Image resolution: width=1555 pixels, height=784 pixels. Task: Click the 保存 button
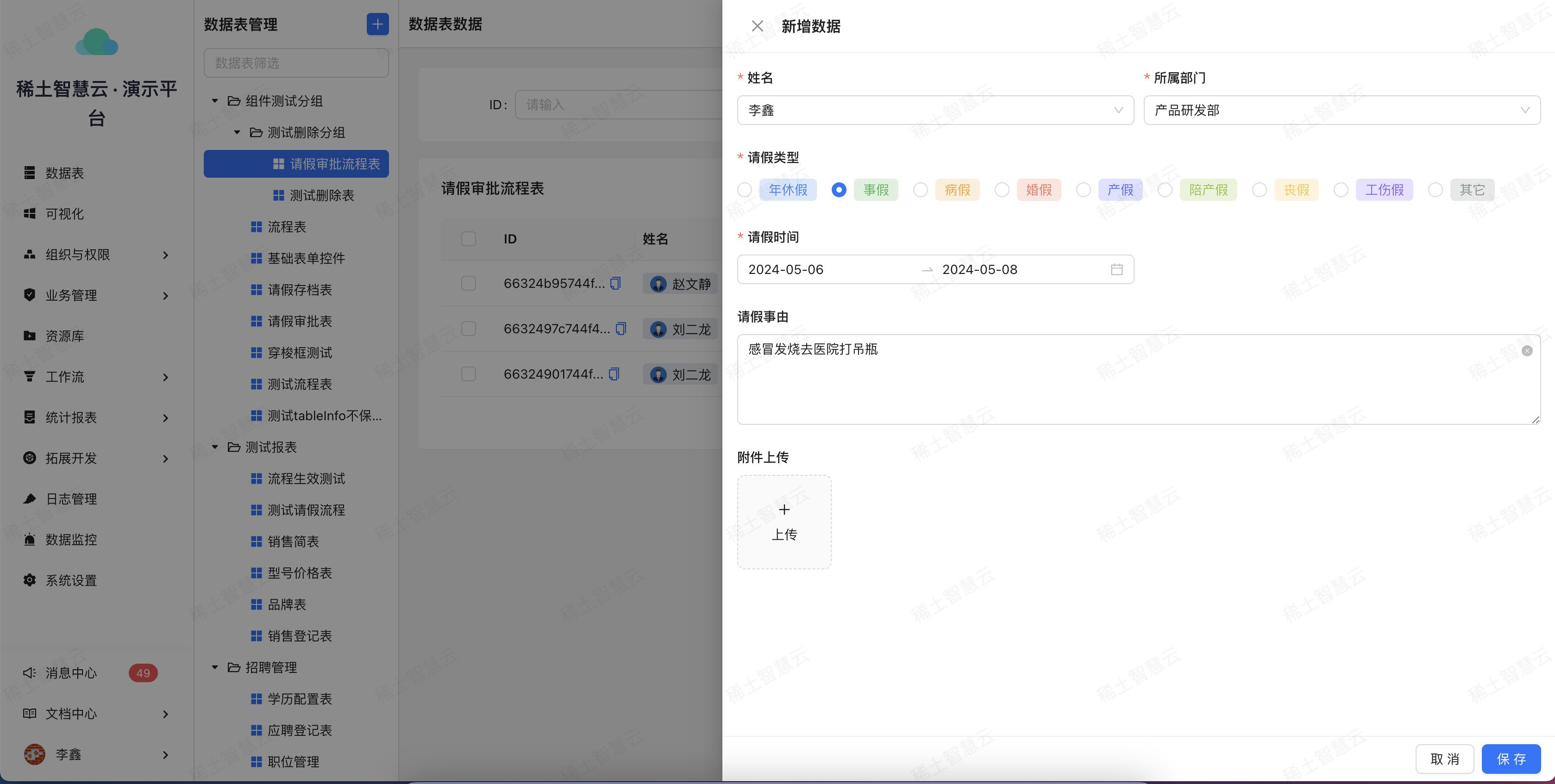(1511, 759)
